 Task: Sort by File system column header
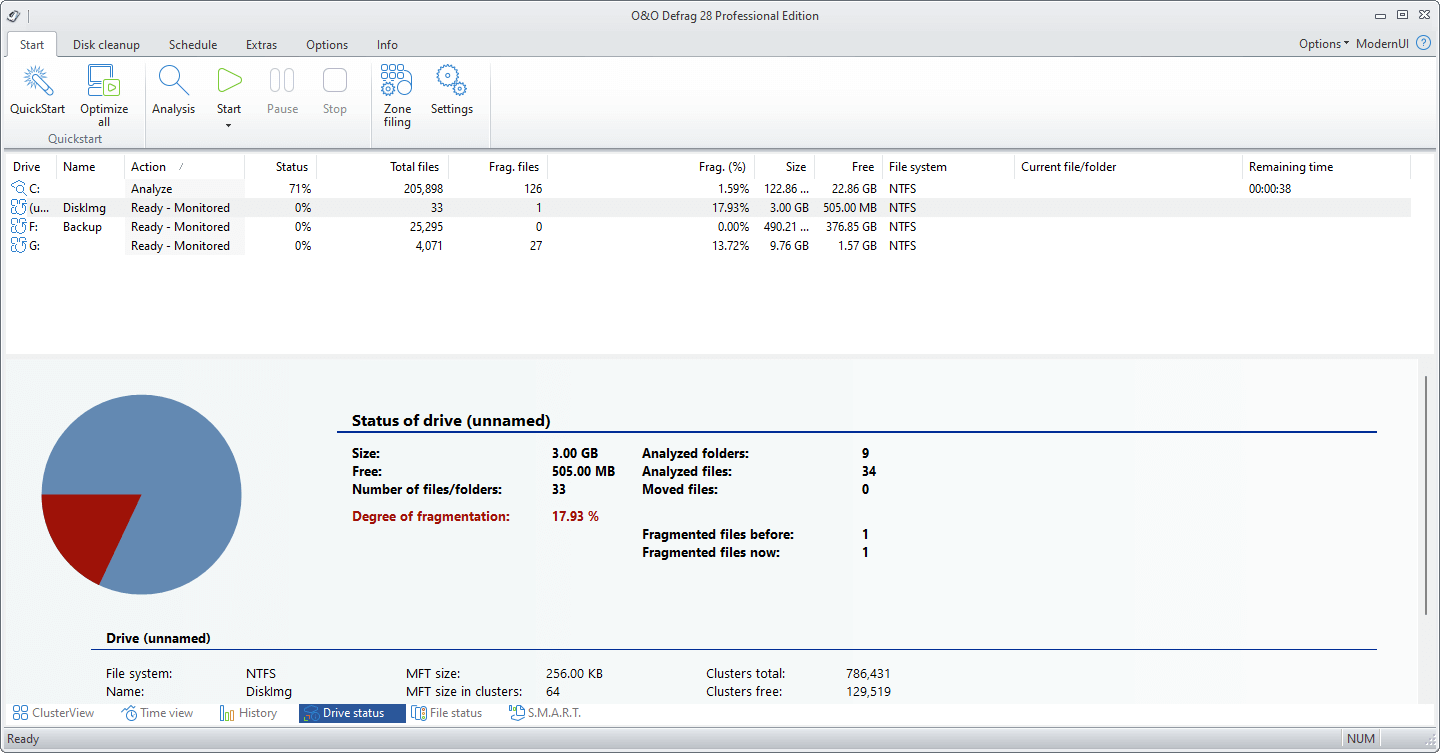pyautogui.click(x=949, y=167)
